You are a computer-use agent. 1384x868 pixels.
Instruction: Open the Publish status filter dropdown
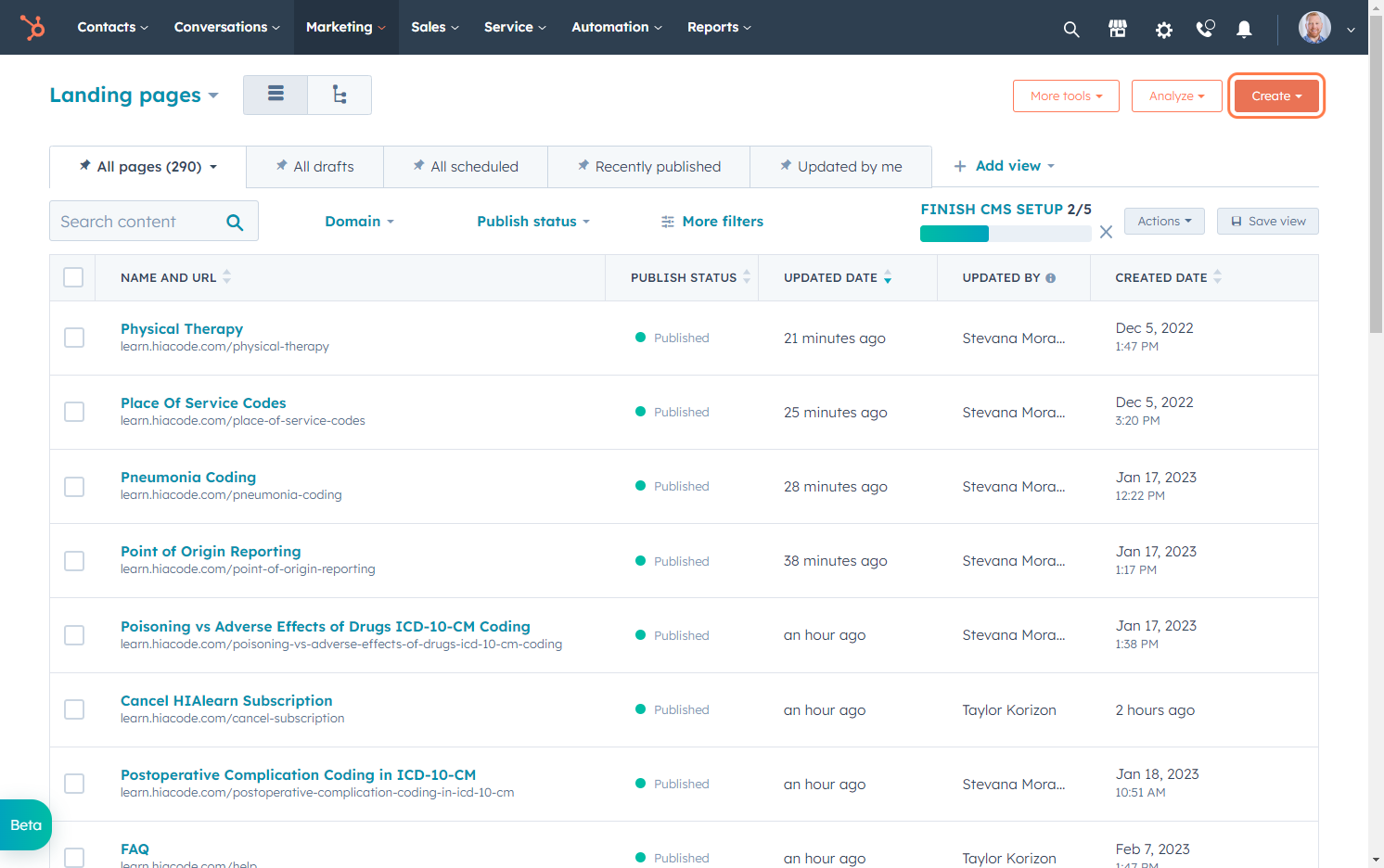click(533, 222)
